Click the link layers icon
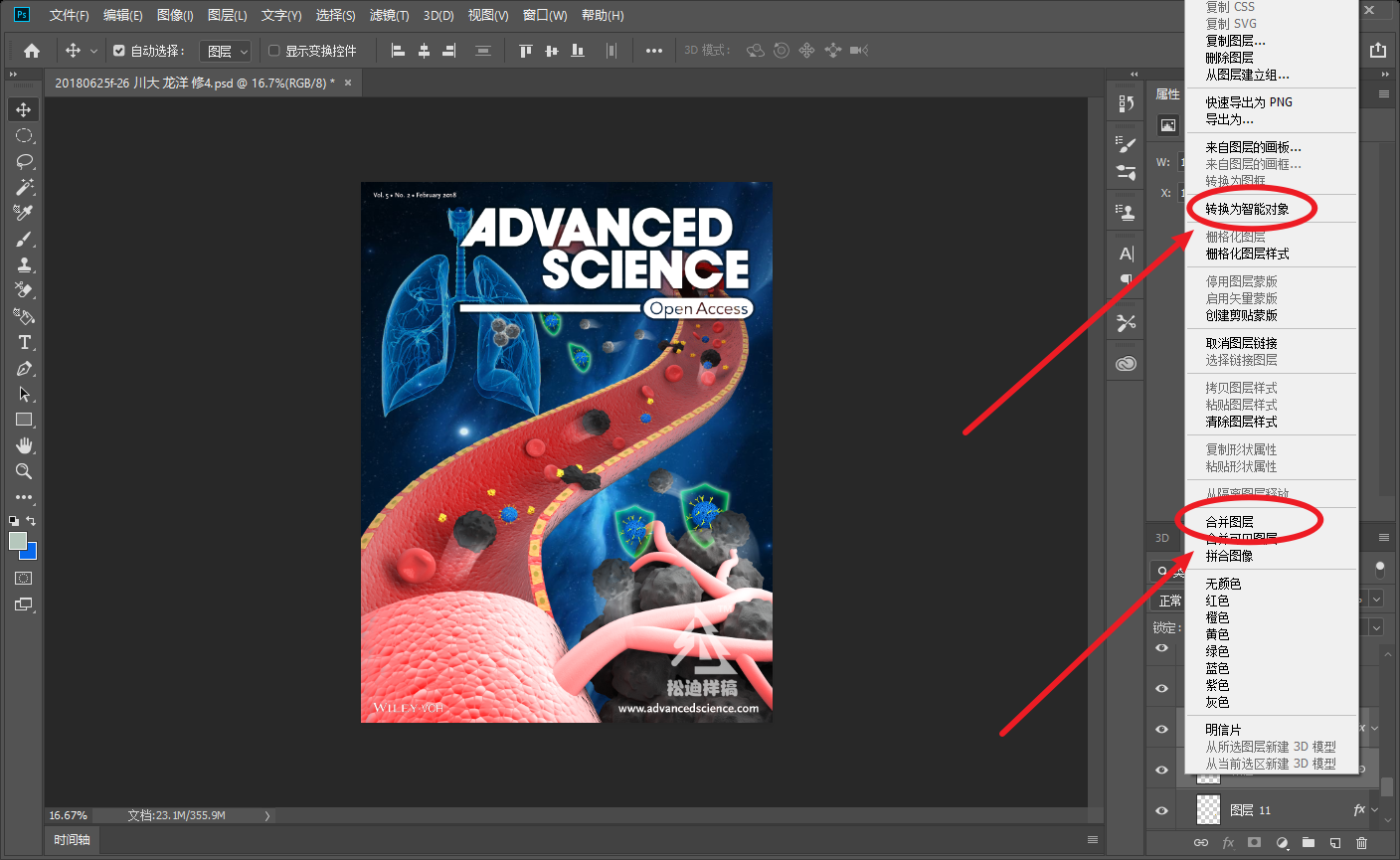Viewport: 1400px width, 860px height. [1201, 842]
